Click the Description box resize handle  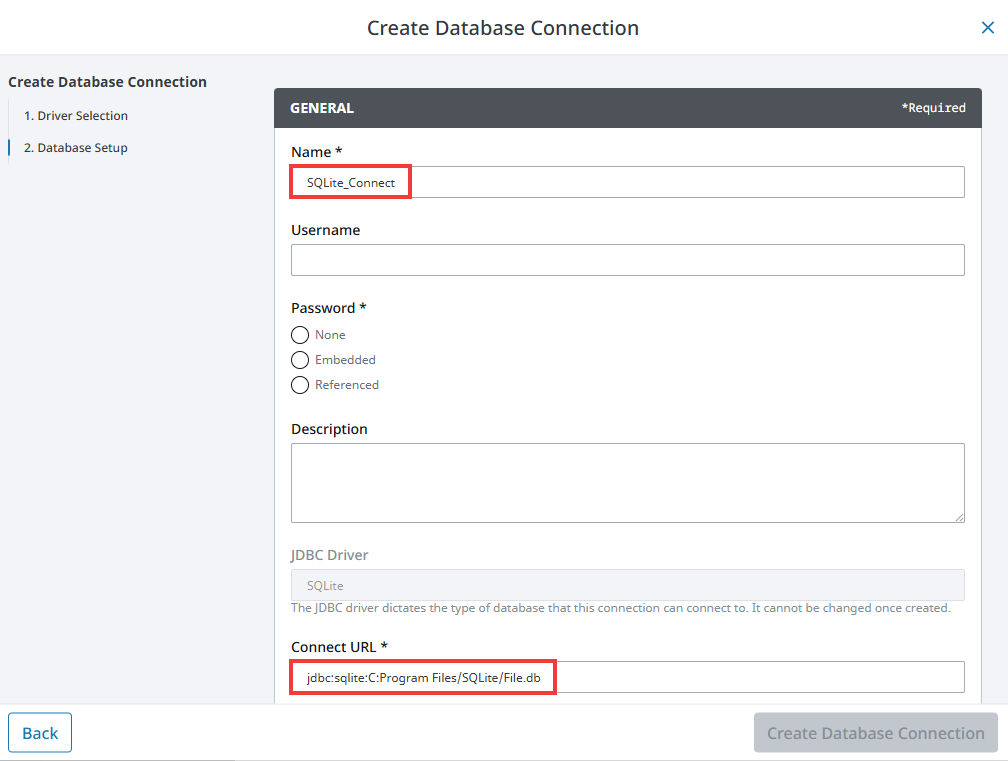(x=959, y=516)
